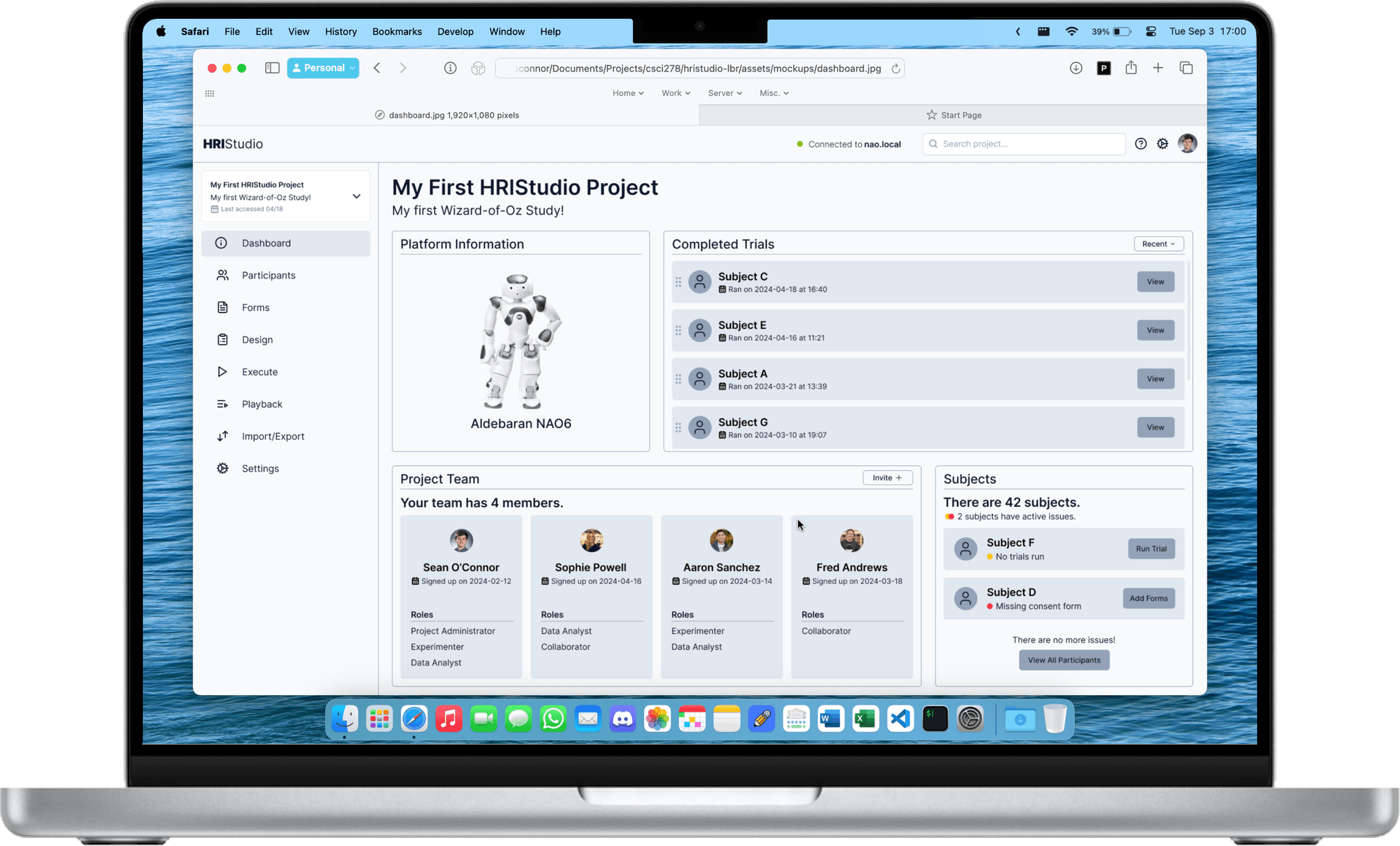Navigate to Forms section
The width and height of the screenshot is (1400, 846).
click(x=254, y=307)
